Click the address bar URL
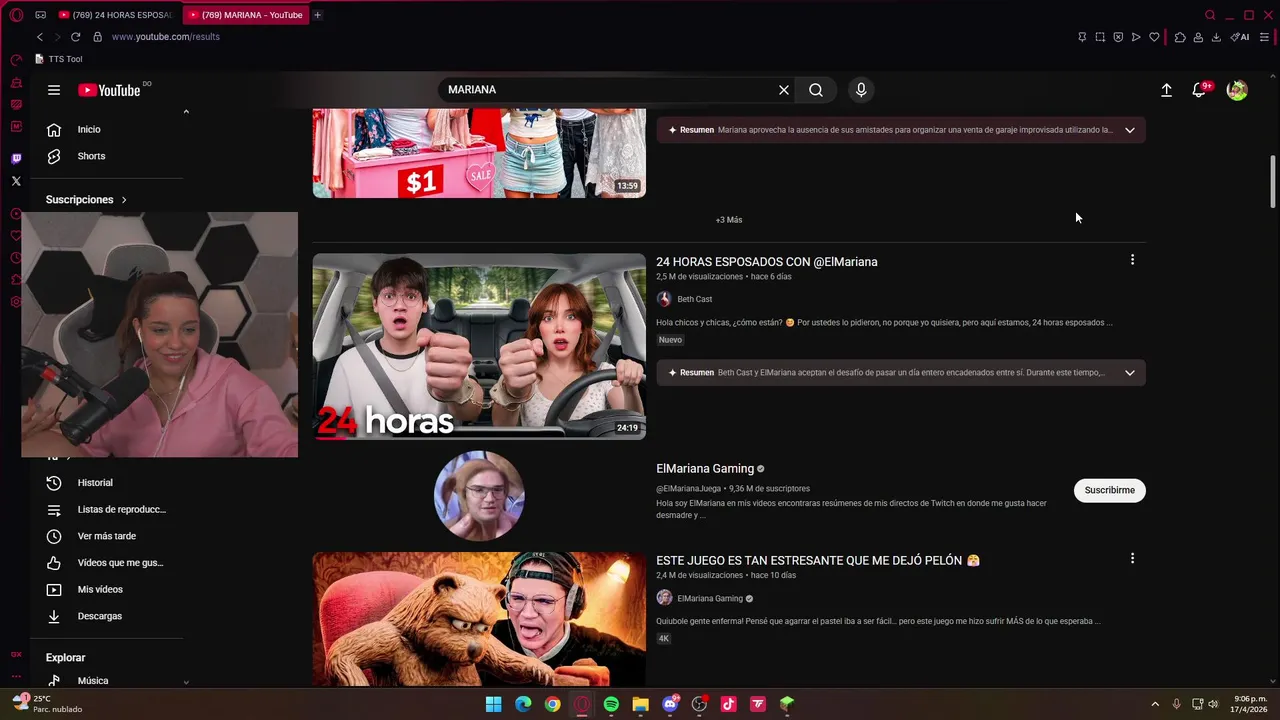This screenshot has height=720, width=1280. tap(166, 37)
